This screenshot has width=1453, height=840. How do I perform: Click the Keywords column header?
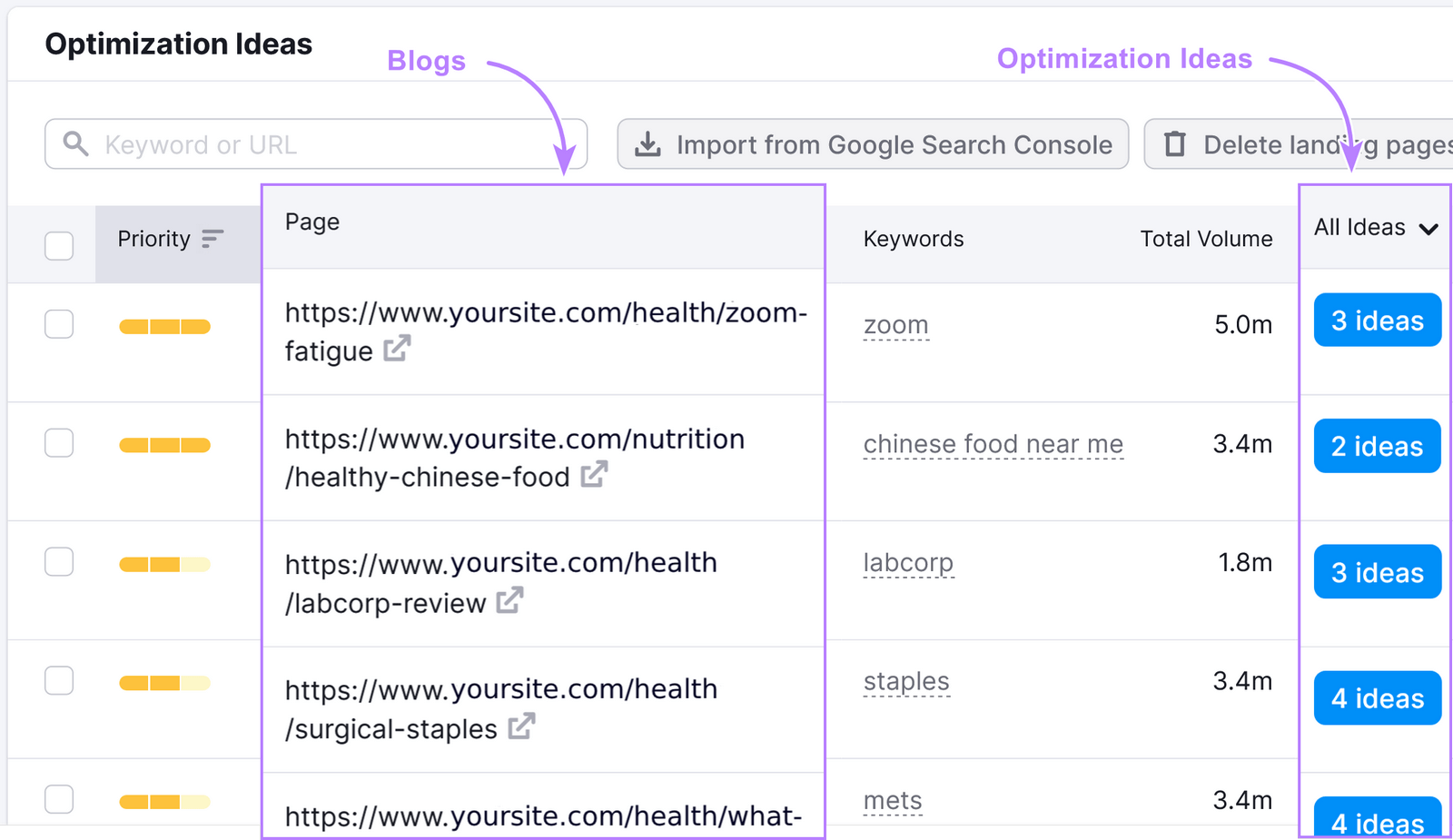tap(913, 239)
